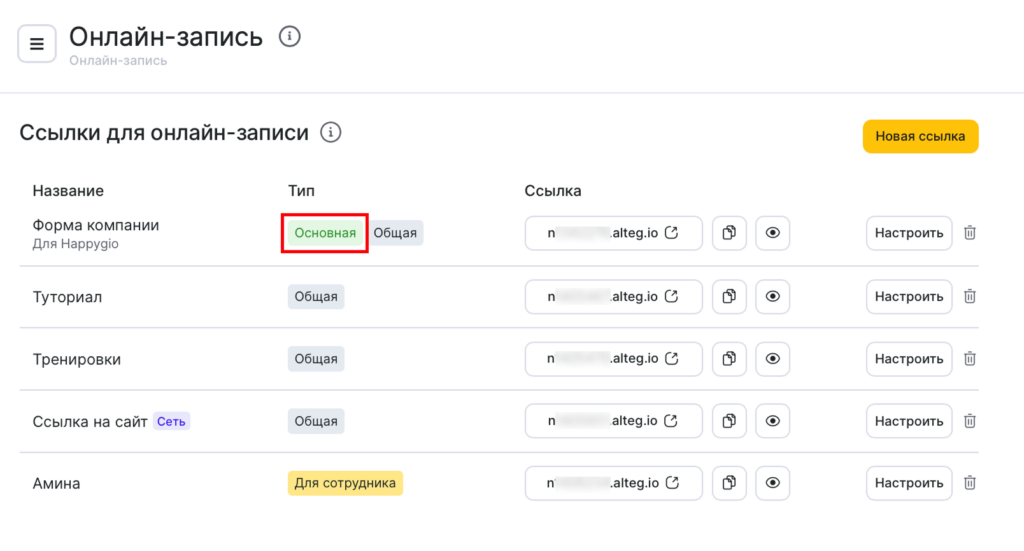
Task: Click the yellow Для сотрудника badge
Action: click(x=345, y=483)
